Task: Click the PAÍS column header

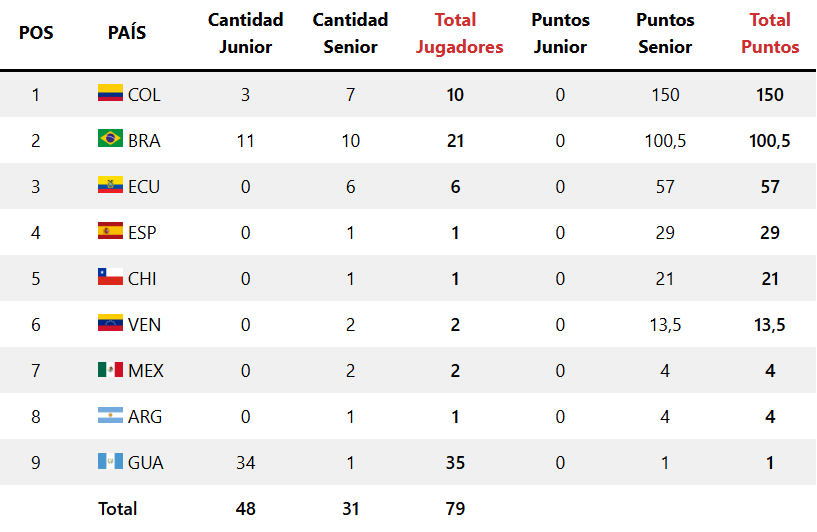Action: click(127, 33)
